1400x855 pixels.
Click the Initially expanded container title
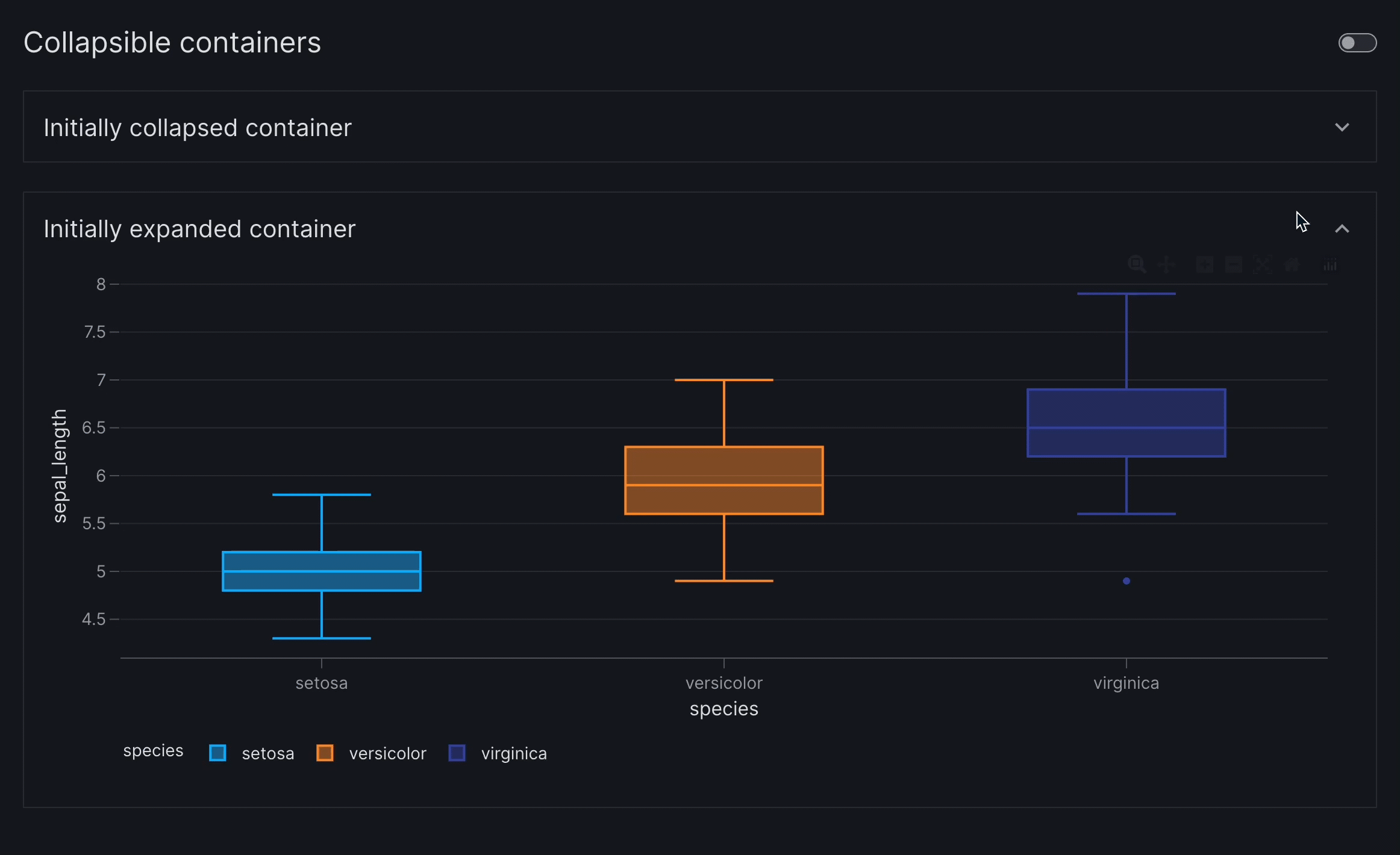[199, 229]
